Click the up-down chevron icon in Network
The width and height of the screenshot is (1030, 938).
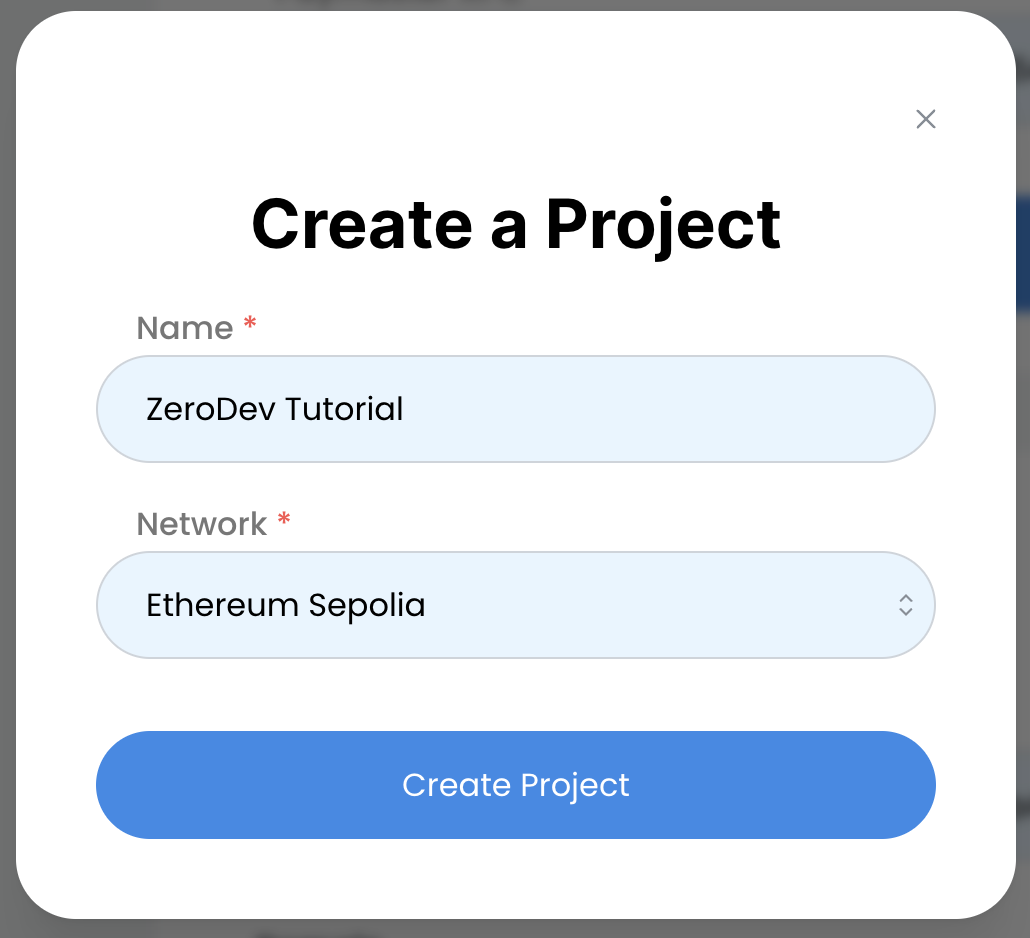[x=905, y=605]
